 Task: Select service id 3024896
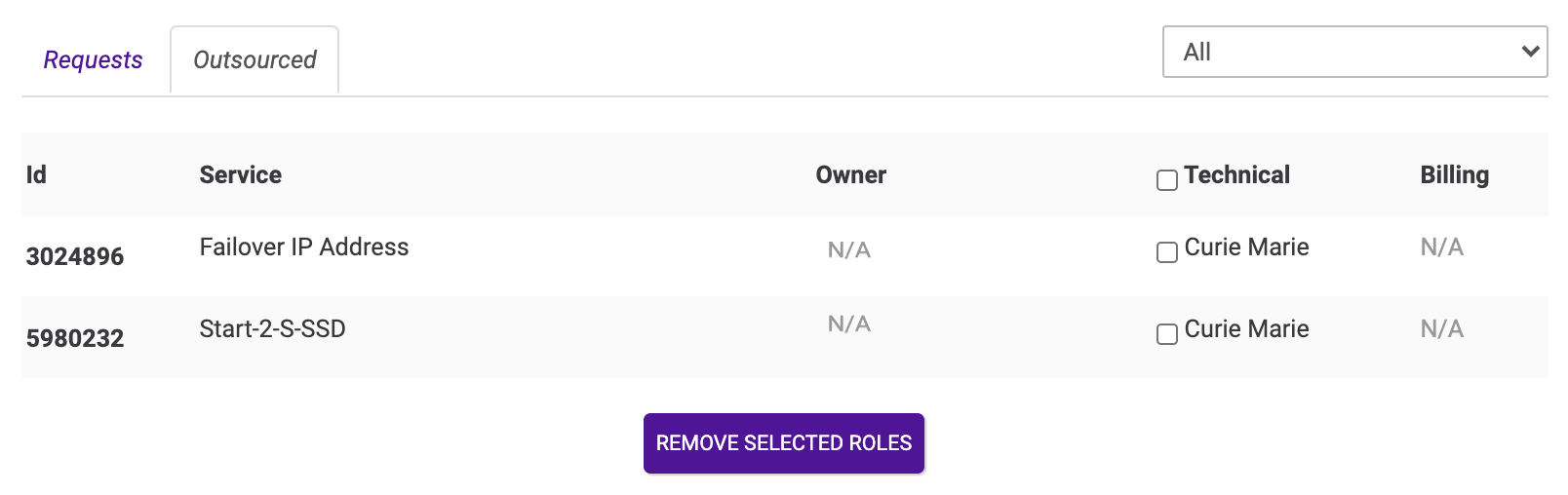(x=75, y=256)
